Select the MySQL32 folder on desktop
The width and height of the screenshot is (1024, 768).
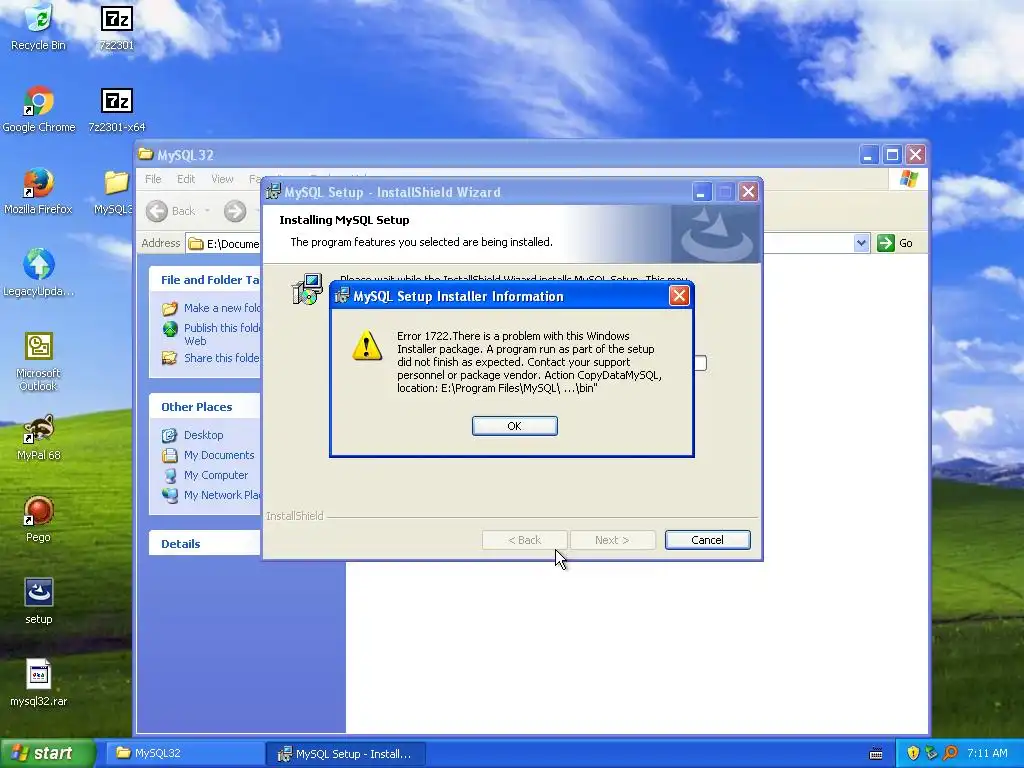click(x=116, y=193)
